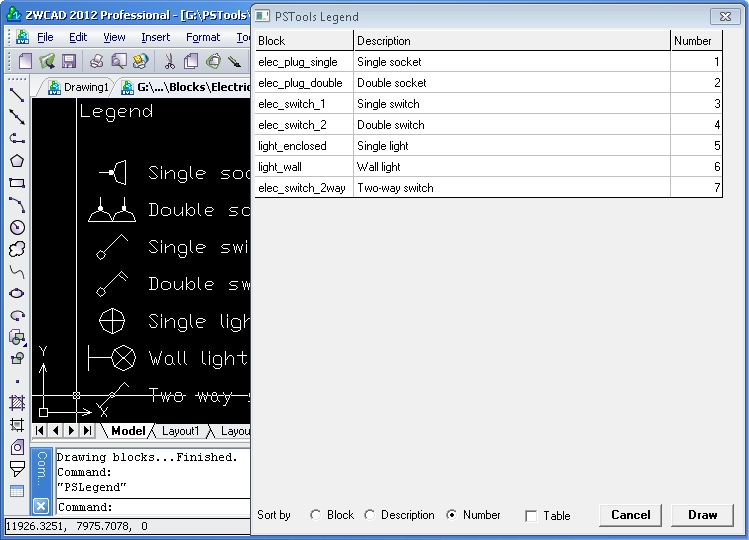
Task: Select the Table tool icon
Action: 17,491
